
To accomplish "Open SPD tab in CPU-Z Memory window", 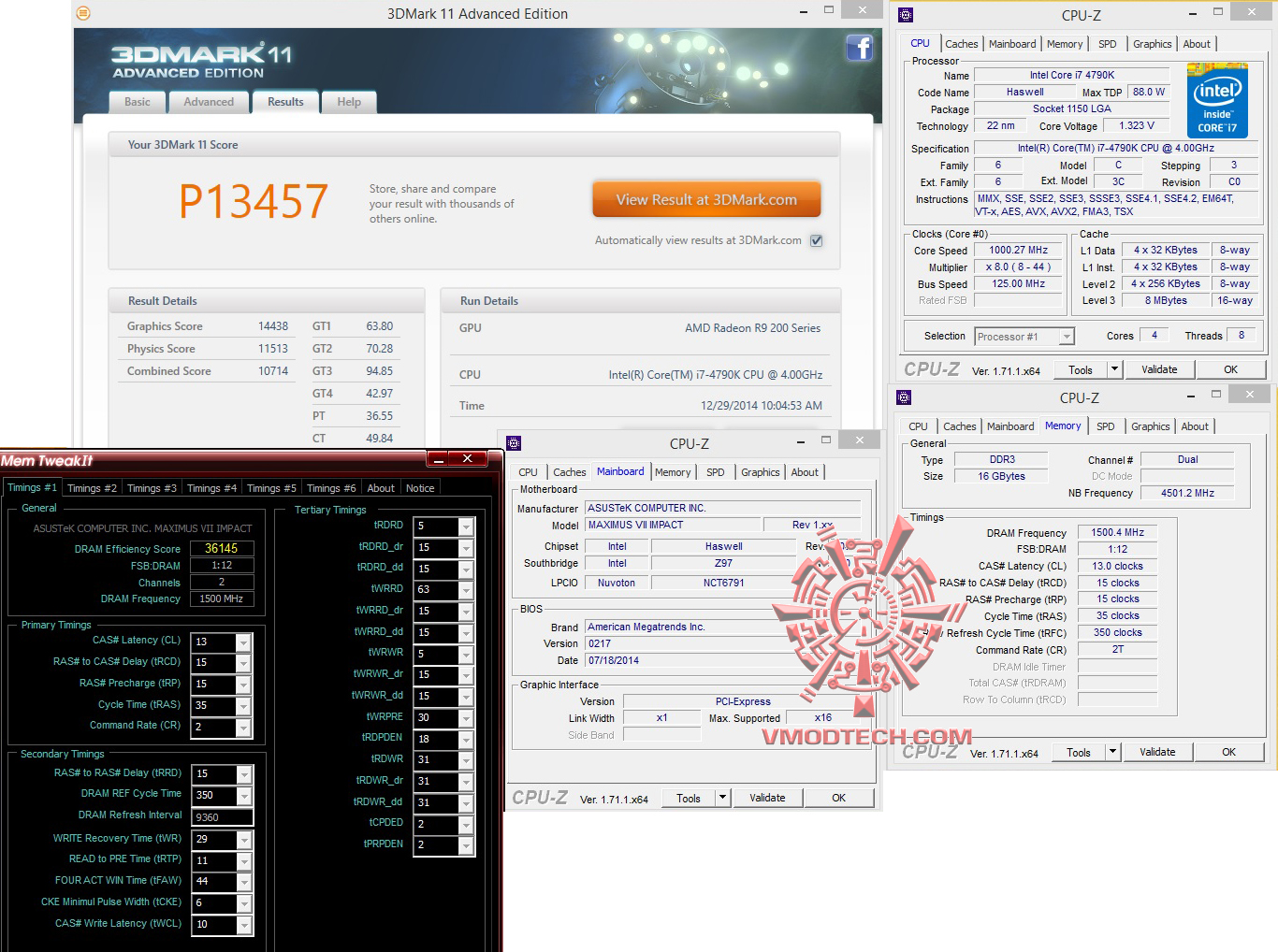I will 1105,426.
